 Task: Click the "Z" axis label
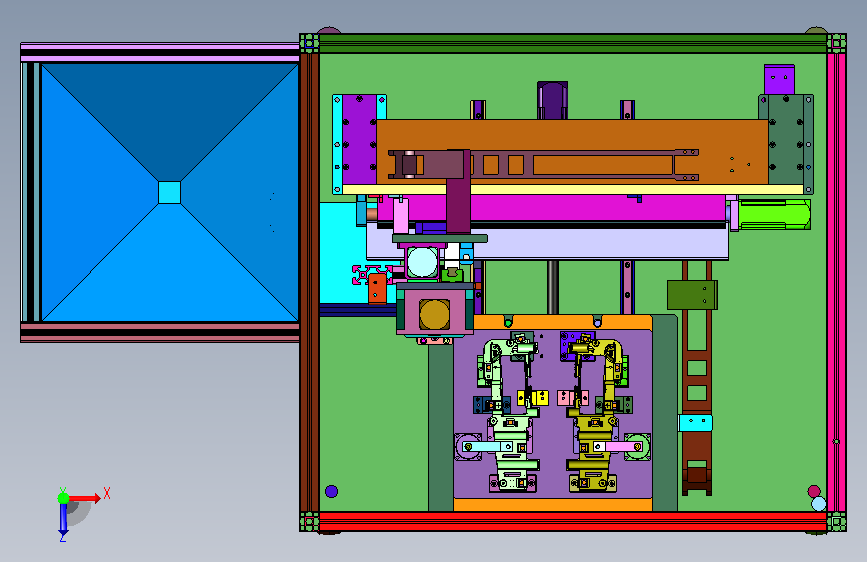(62, 537)
